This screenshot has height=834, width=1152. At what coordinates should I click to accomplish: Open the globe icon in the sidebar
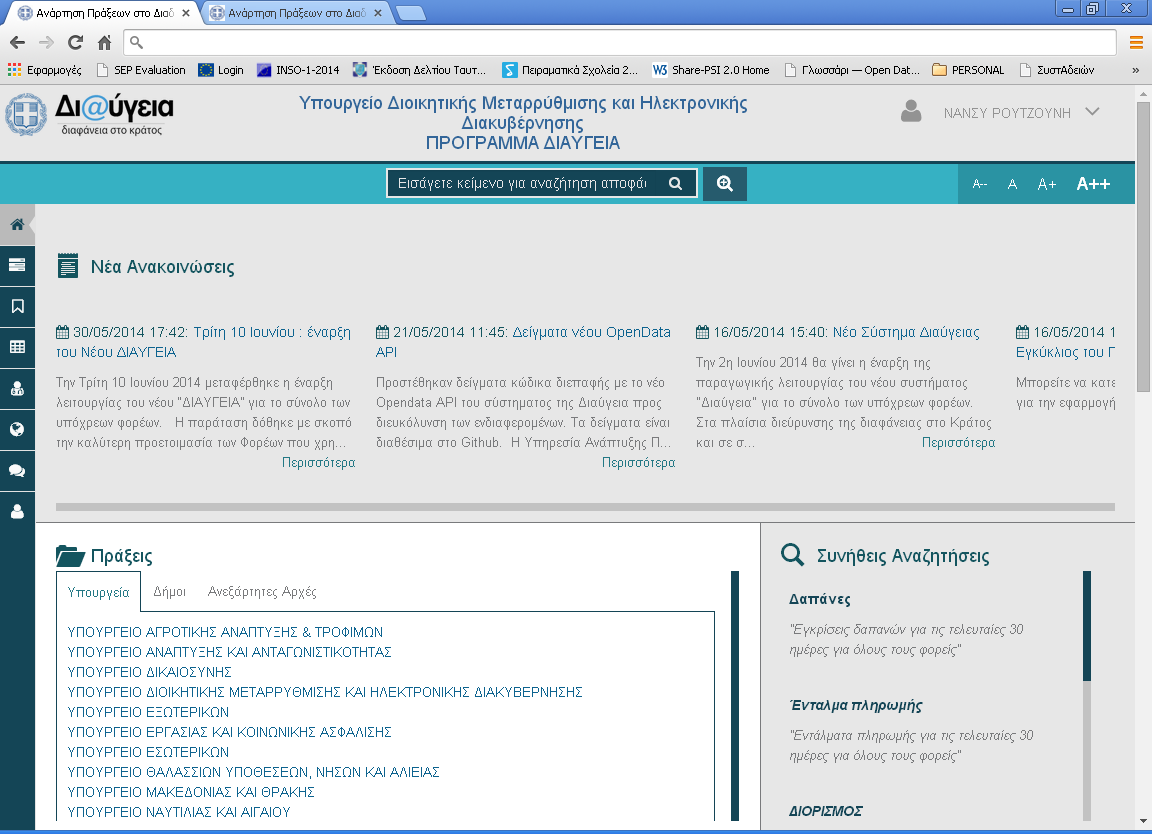[x=17, y=430]
